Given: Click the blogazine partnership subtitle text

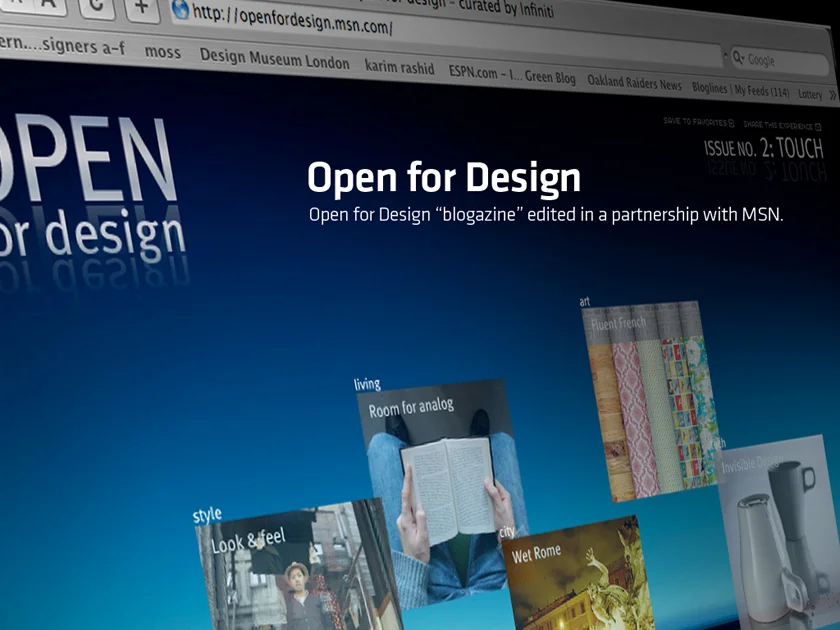Looking at the screenshot, I should coord(546,215).
